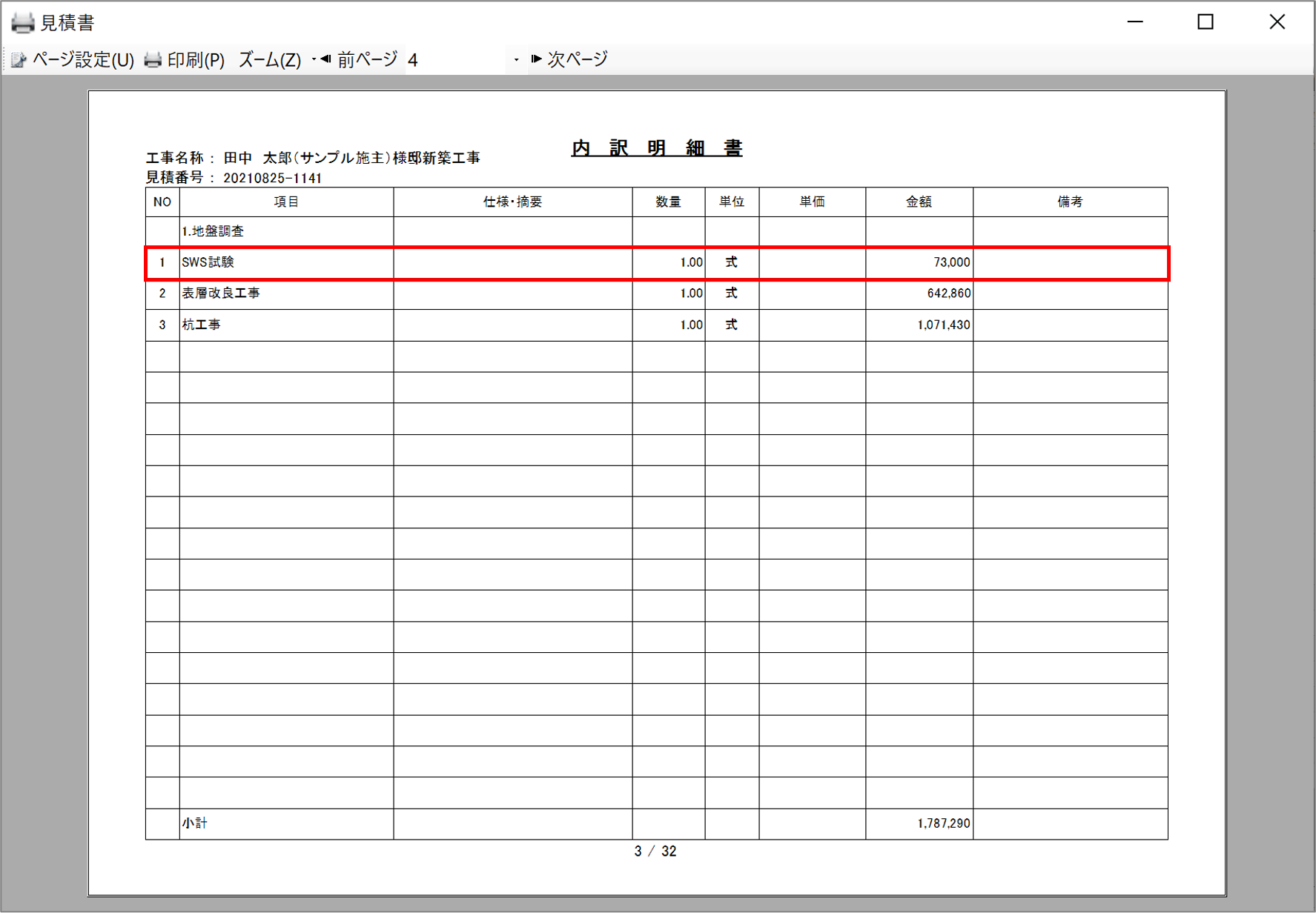Click the 内訳明細書 document title
The image size is (1316, 913).
(657, 147)
